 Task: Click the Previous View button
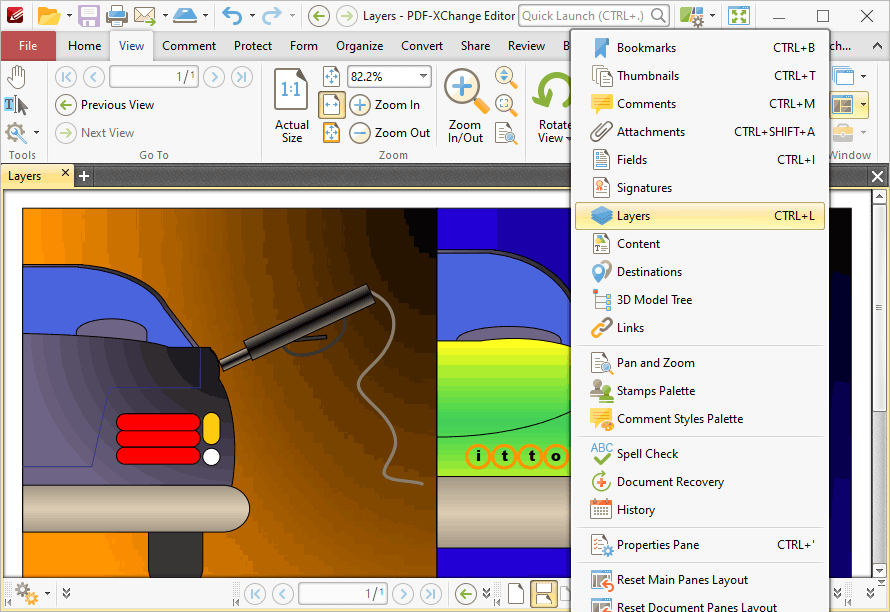[x=104, y=104]
